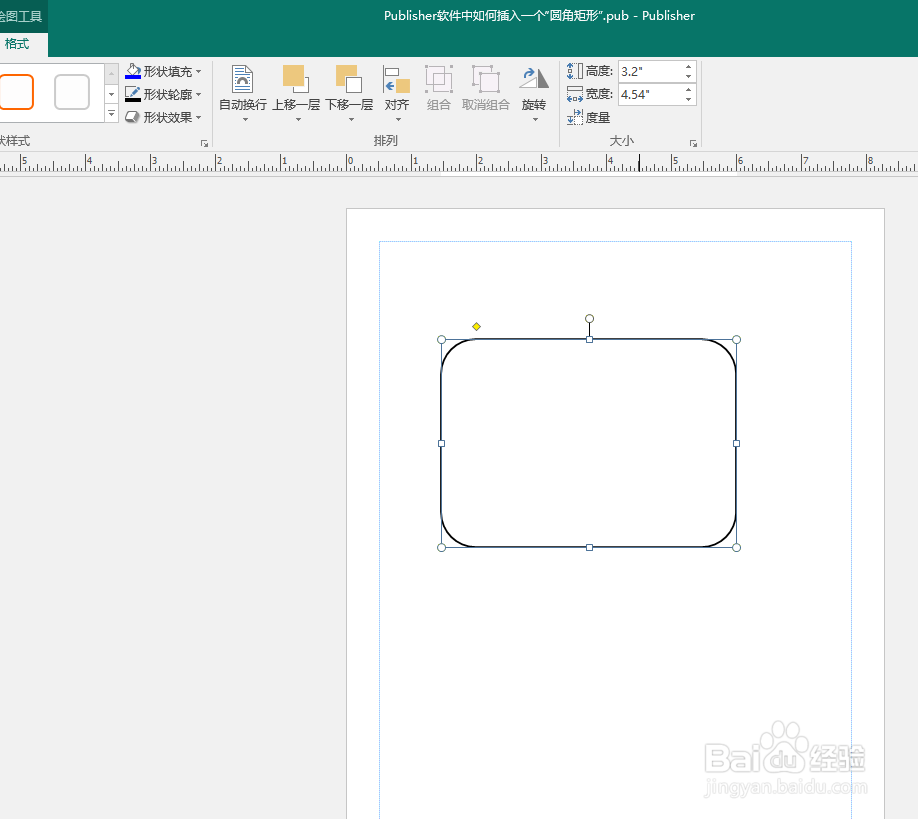Open Shape Outline (形状轮廓) pen icon

133,94
